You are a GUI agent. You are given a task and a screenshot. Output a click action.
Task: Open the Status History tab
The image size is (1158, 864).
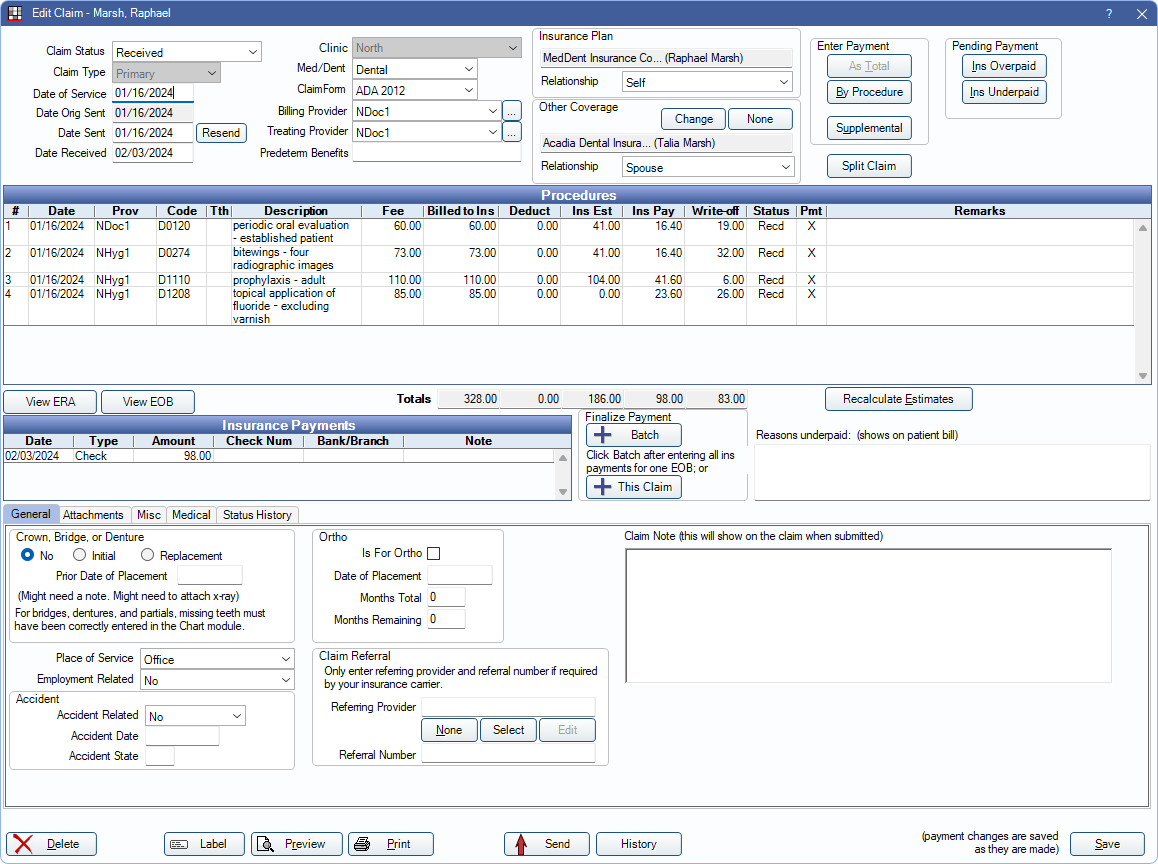tap(257, 515)
